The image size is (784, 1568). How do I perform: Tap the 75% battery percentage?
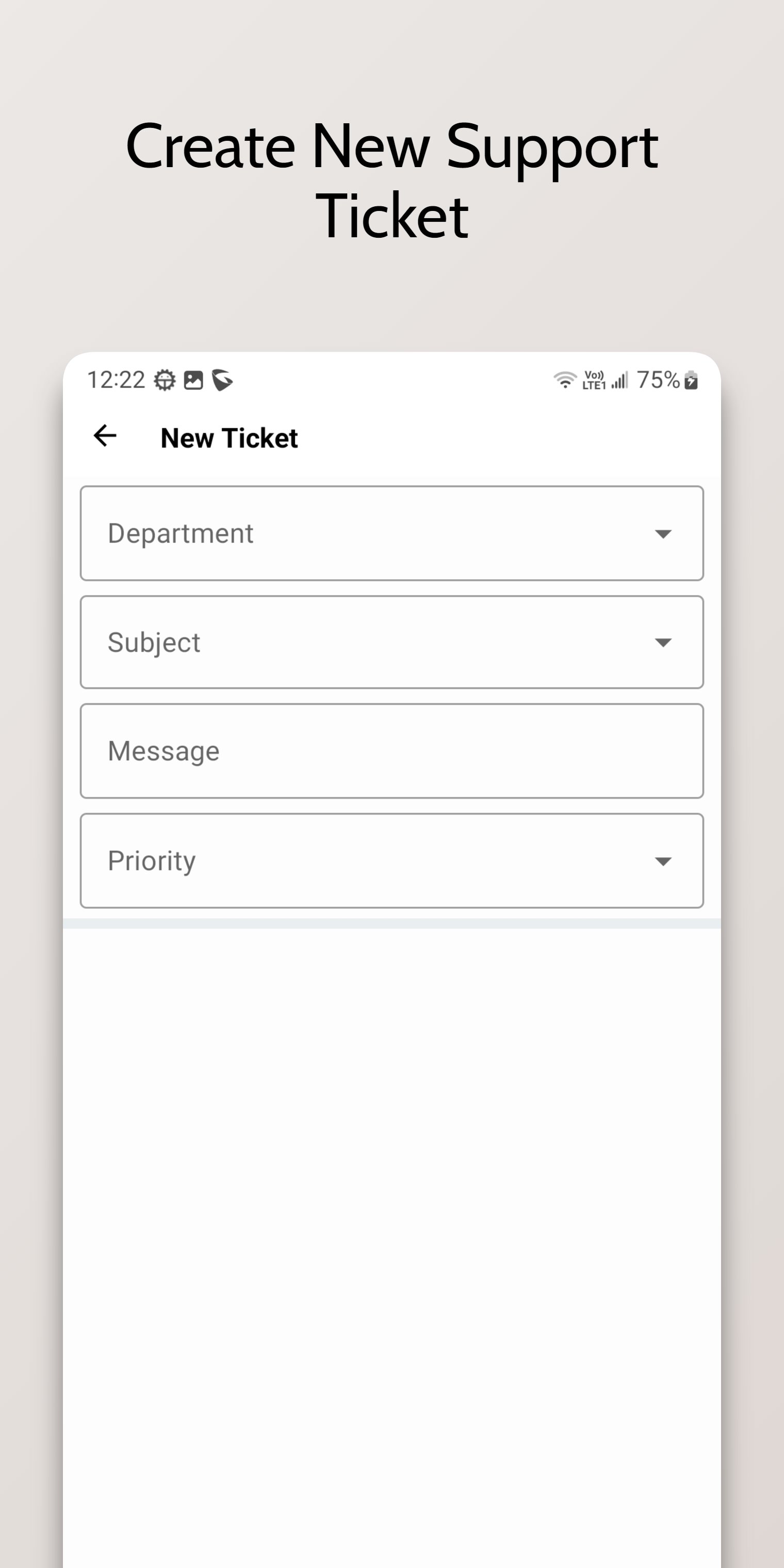tap(658, 381)
